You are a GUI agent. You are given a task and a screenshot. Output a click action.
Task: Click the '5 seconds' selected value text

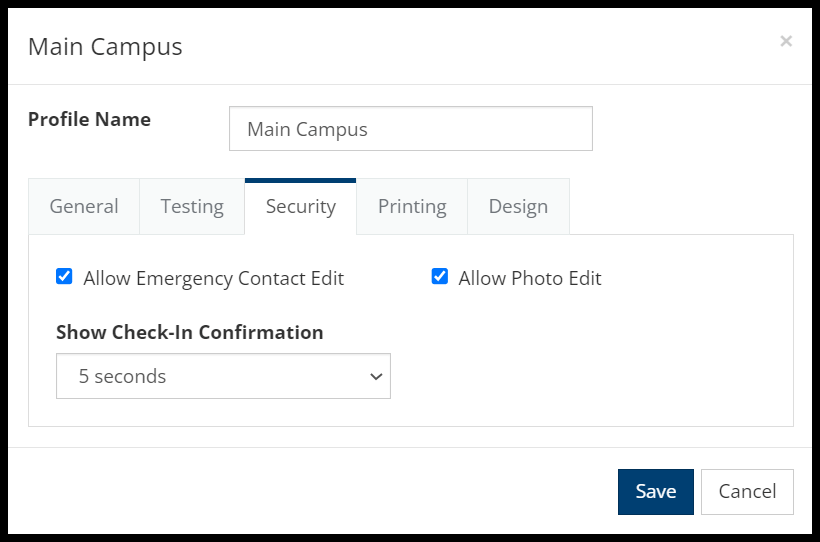(122, 376)
